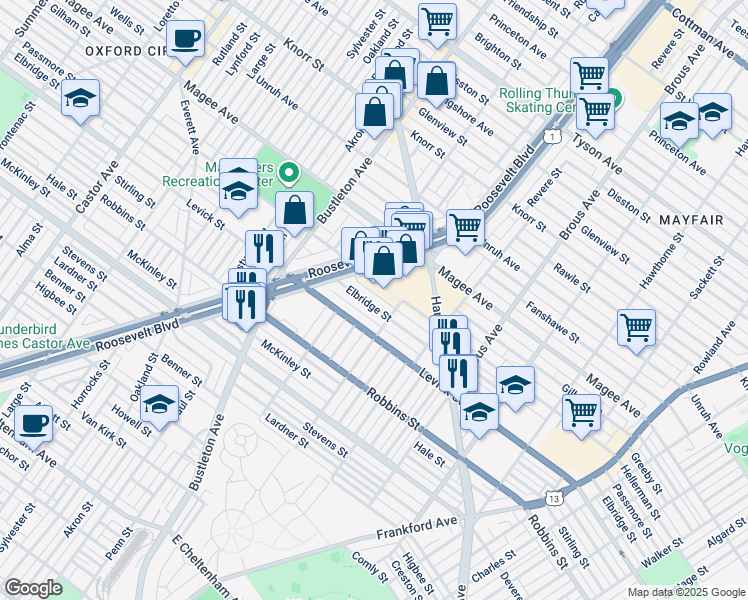This screenshot has width=748, height=600.
Task: Click the US Route 1 shield
Action: (x=552, y=137)
